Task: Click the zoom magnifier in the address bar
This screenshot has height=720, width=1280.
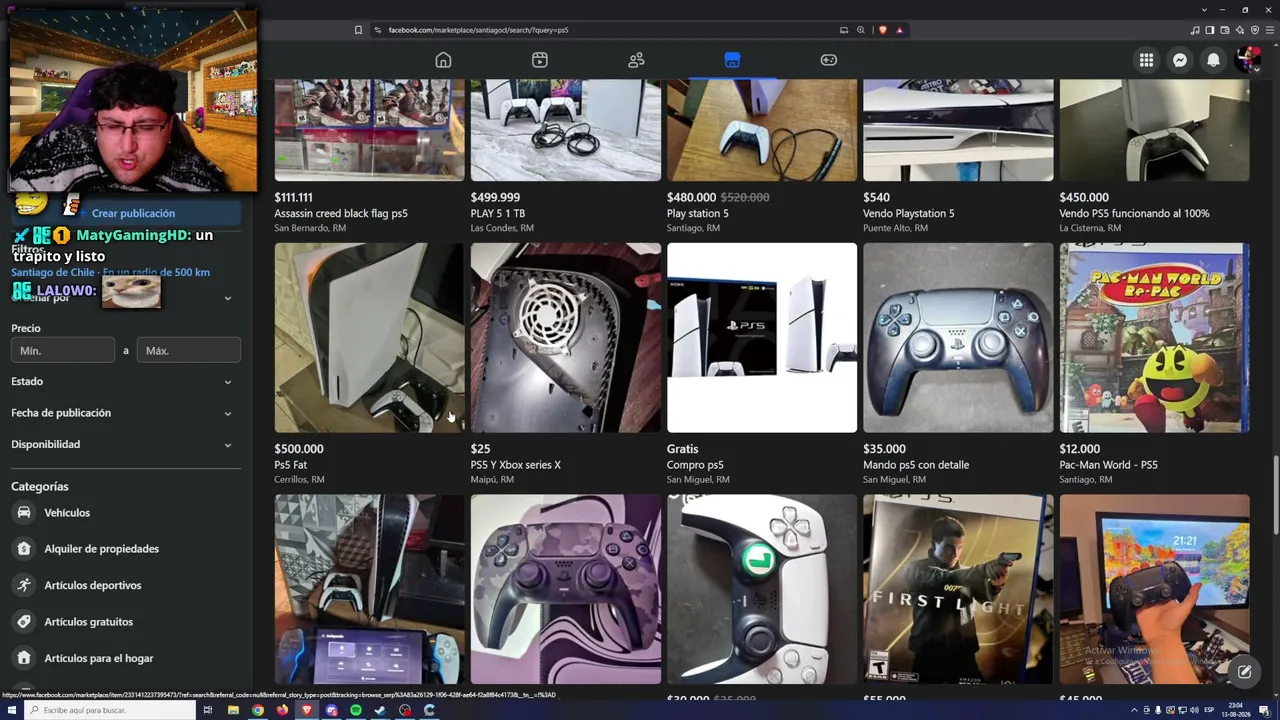Action: [x=860, y=30]
